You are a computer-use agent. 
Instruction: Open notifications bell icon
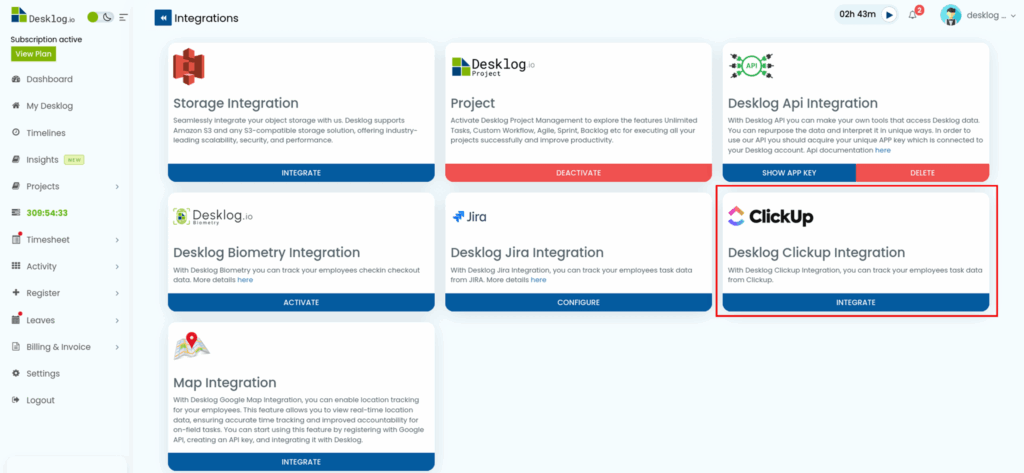(x=913, y=15)
